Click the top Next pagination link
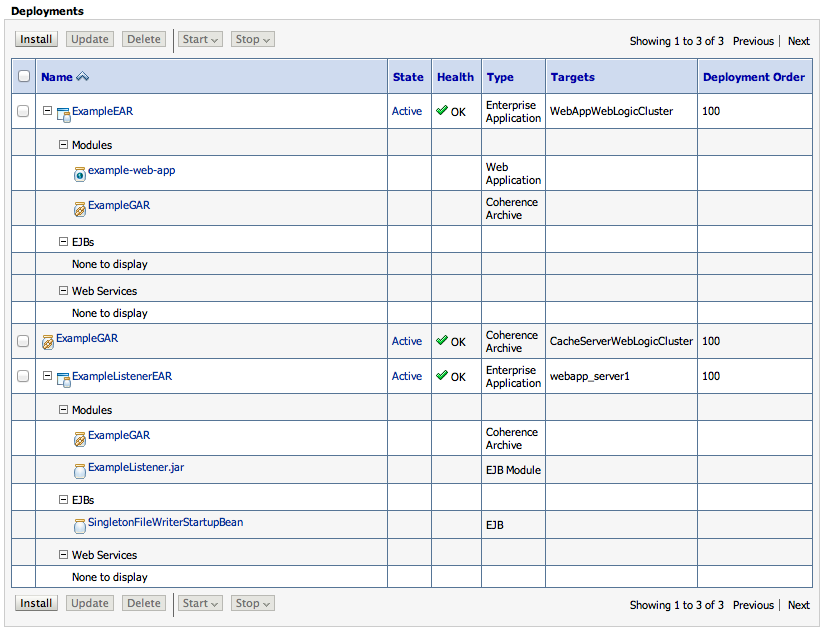 (799, 41)
